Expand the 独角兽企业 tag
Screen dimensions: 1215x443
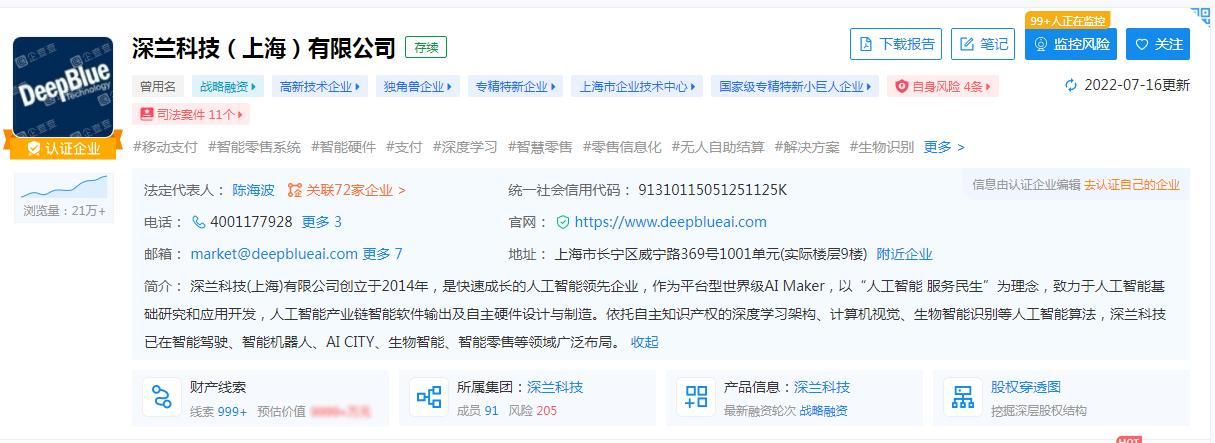(418, 86)
